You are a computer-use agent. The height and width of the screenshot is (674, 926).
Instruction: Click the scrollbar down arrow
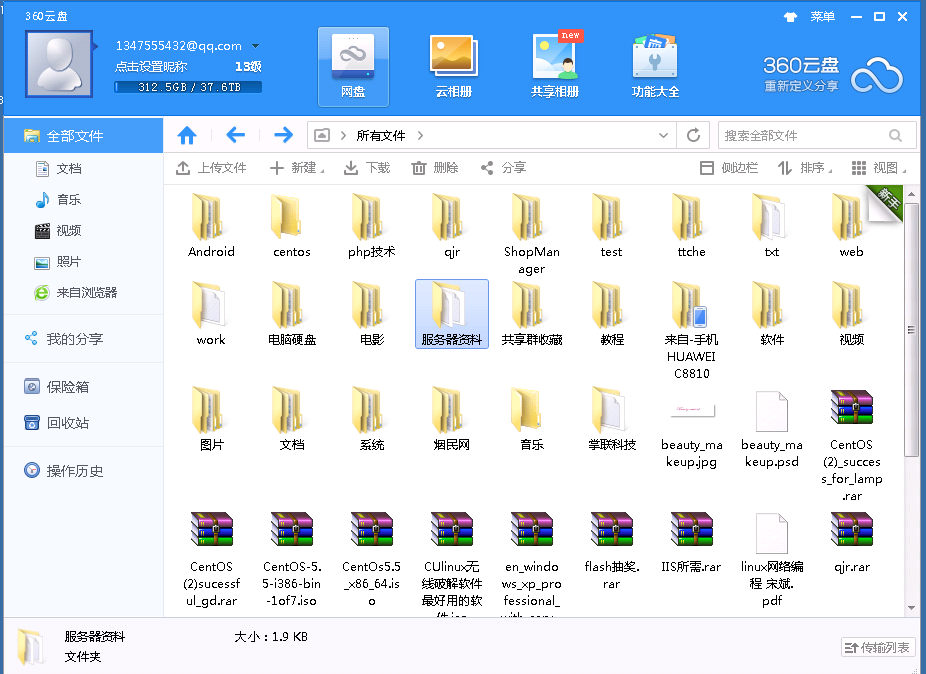911,608
